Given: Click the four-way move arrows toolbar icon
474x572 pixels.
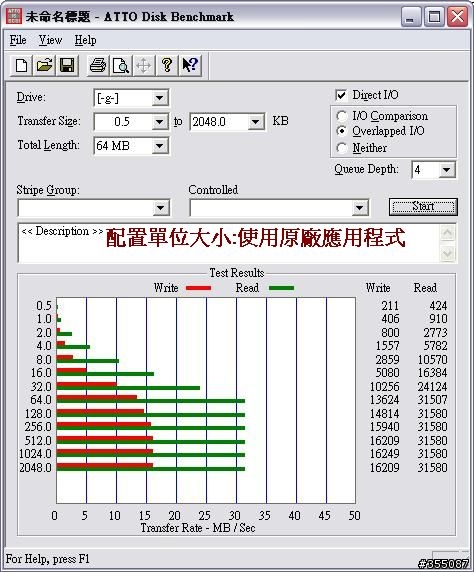Looking at the screenshot, I should (x=143, y=66).
